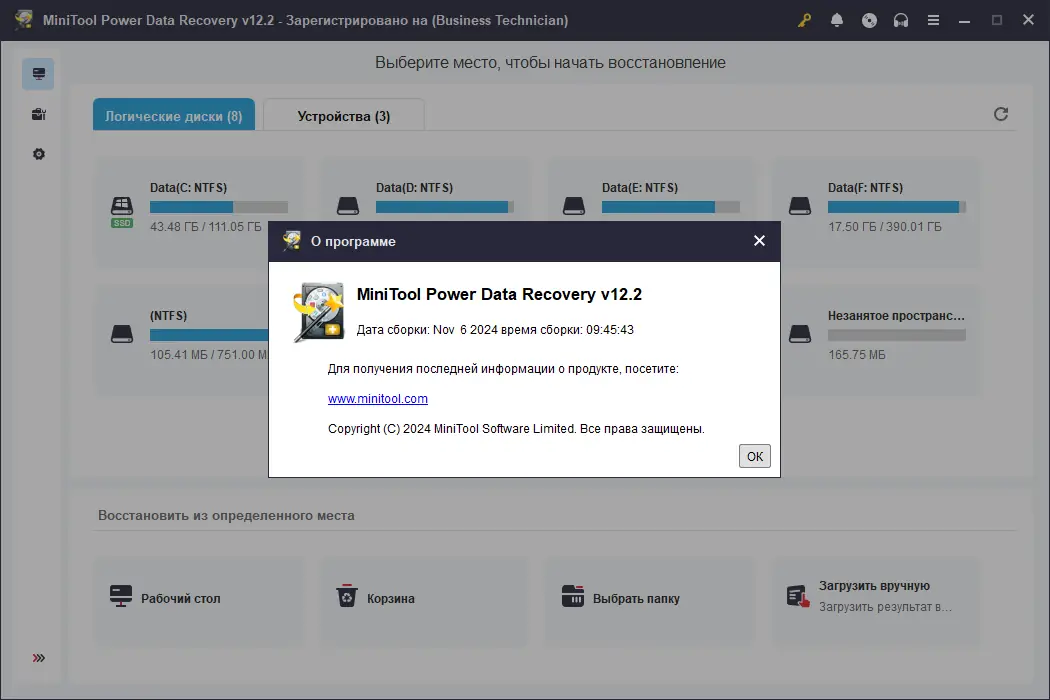Switch to Устройства (3) tab
1050x700 pixels.
pyautogui.click(x=344, y=115)
